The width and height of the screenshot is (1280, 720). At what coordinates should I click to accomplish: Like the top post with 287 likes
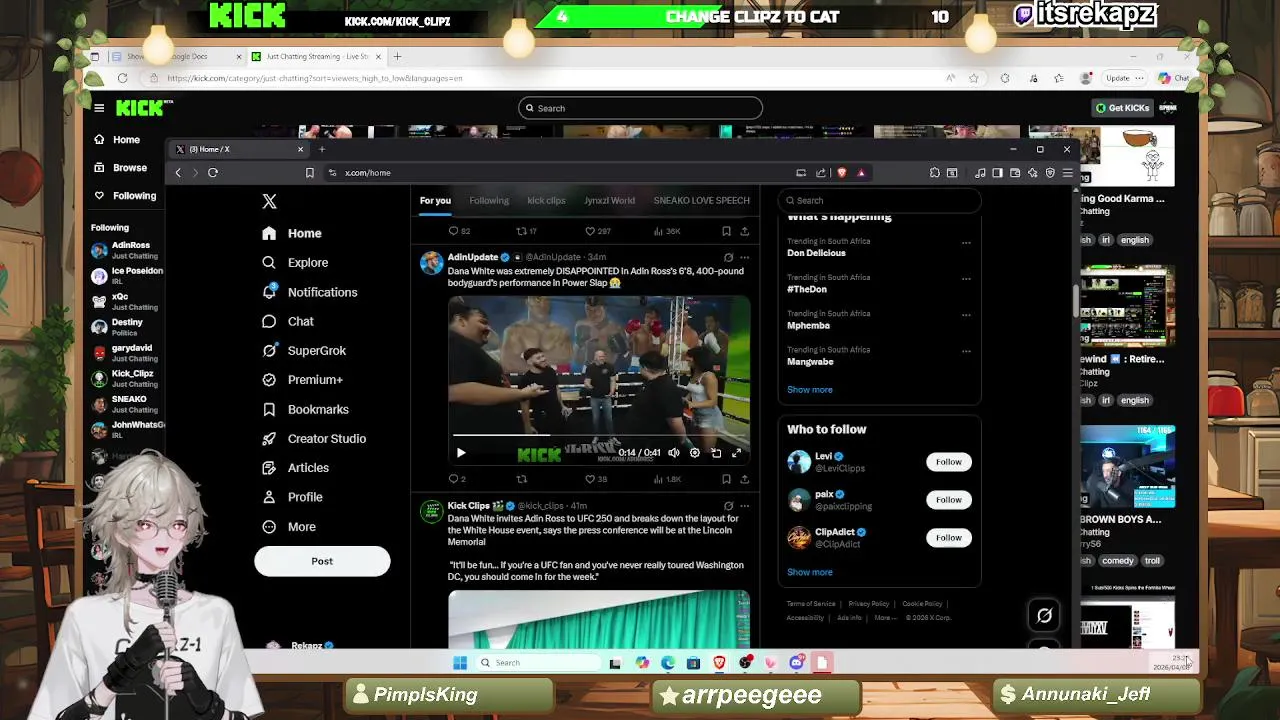[x=597, y=231]
